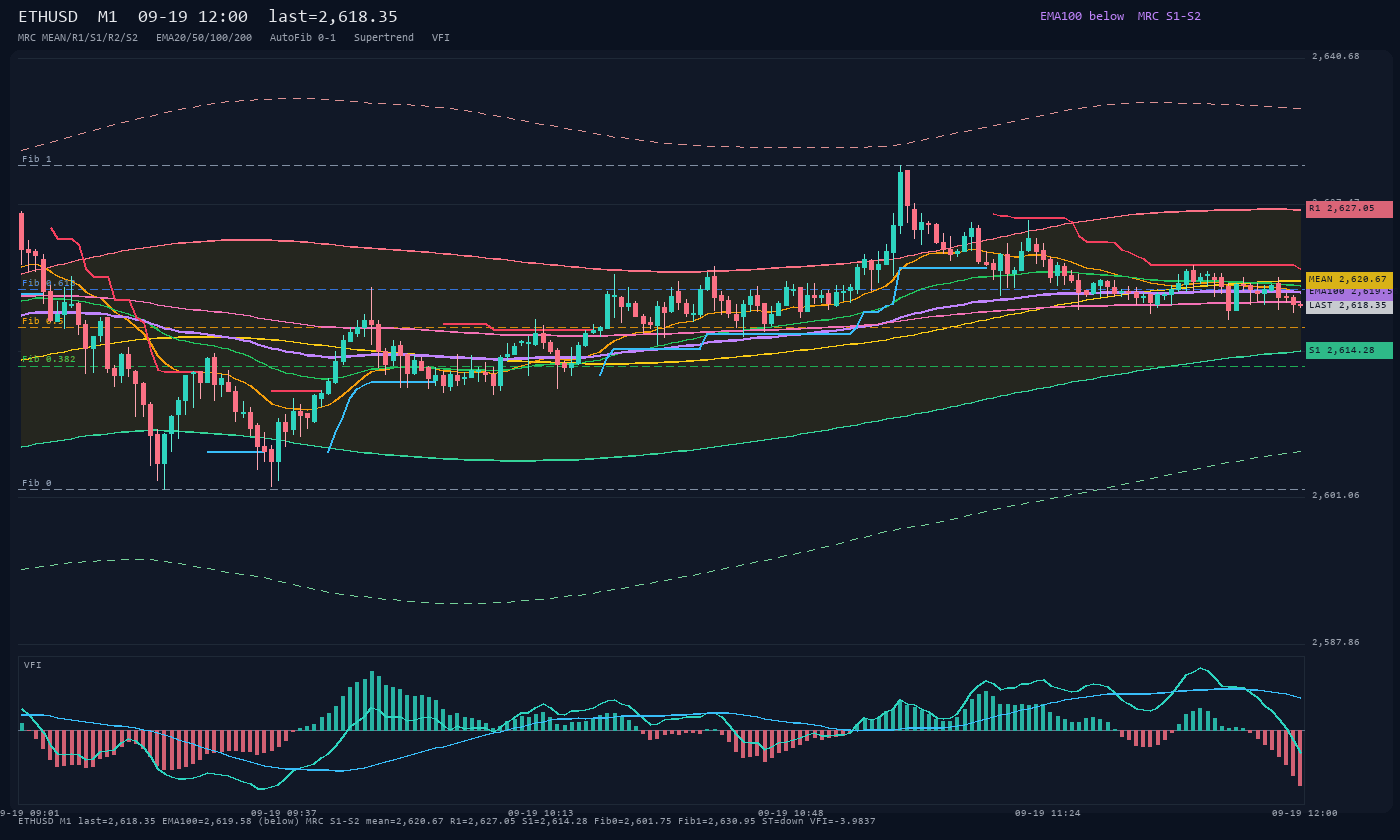
Task: Click the '09-19 09:37' time axis label
Action: (x=283, y=813)
